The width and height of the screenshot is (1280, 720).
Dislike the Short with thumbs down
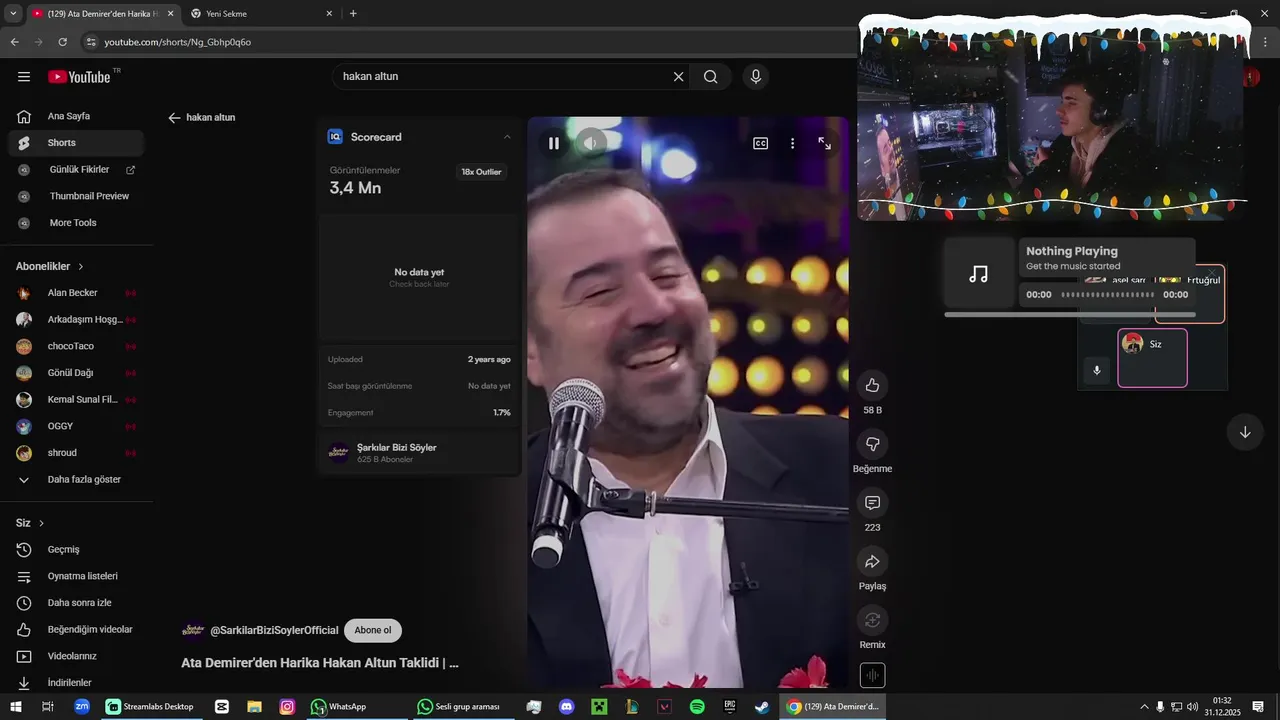click(872, 444)
